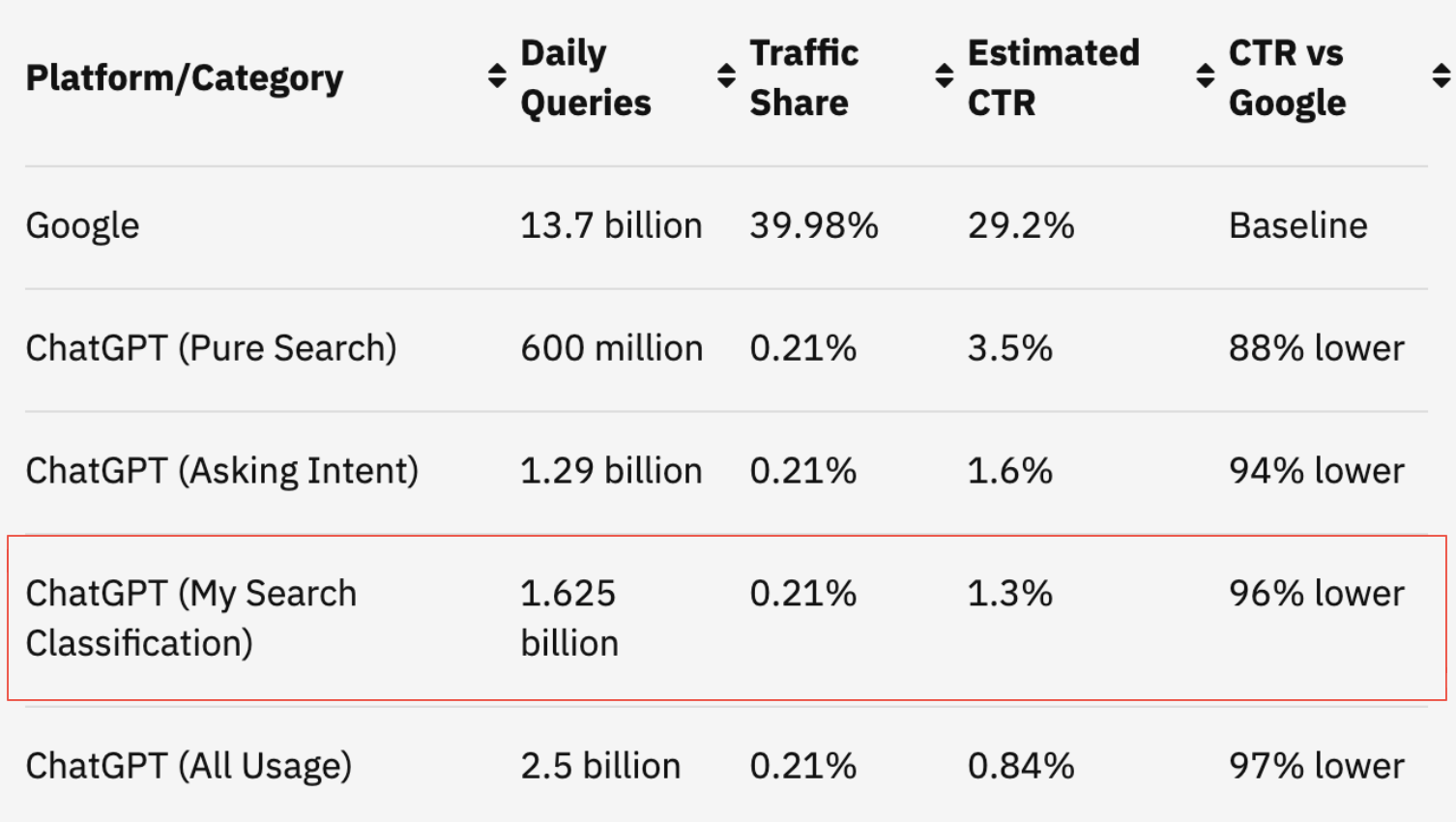The height and width of the screenshot is (822, 1456).
Task: Select the Google row name cell
Action: click(82, 226)
